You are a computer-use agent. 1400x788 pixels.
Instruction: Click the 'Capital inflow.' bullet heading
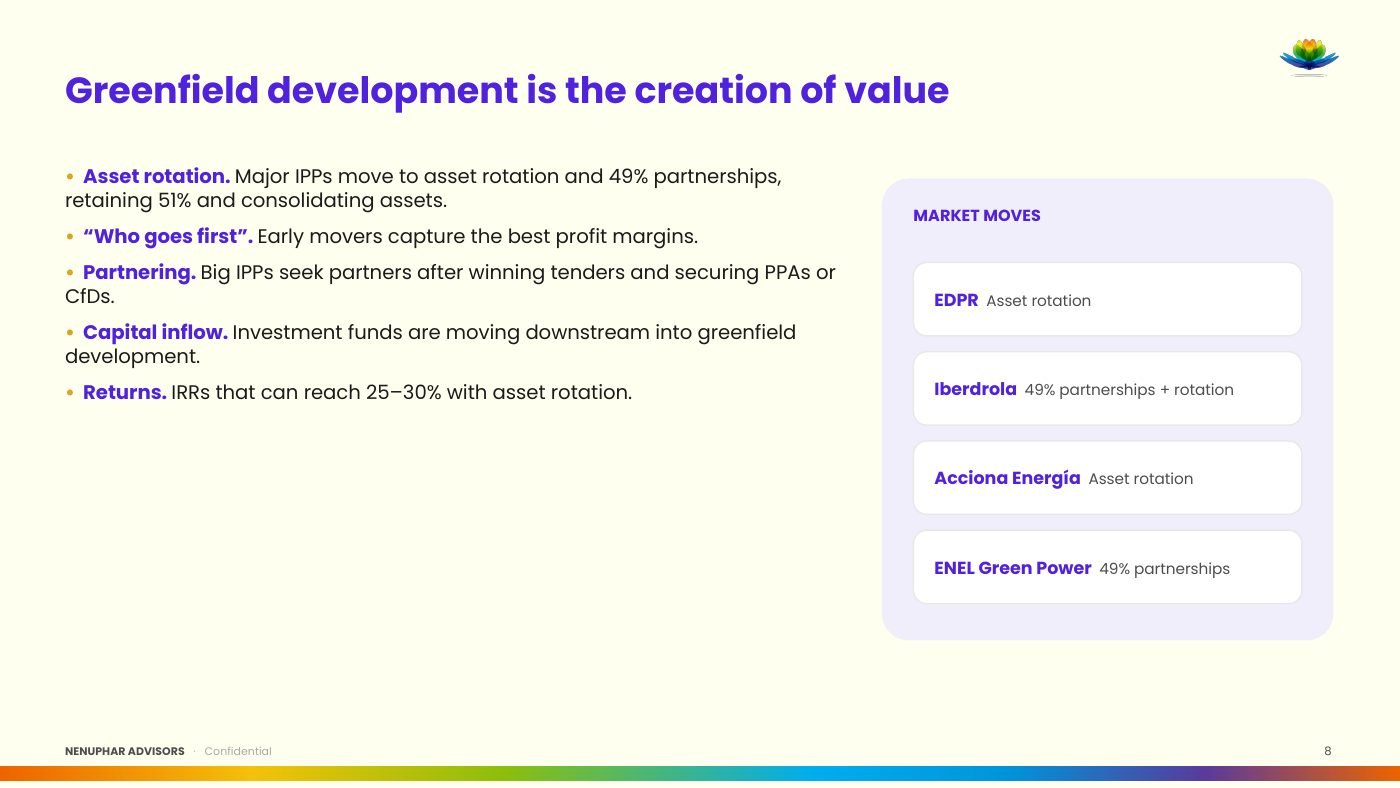155,332
